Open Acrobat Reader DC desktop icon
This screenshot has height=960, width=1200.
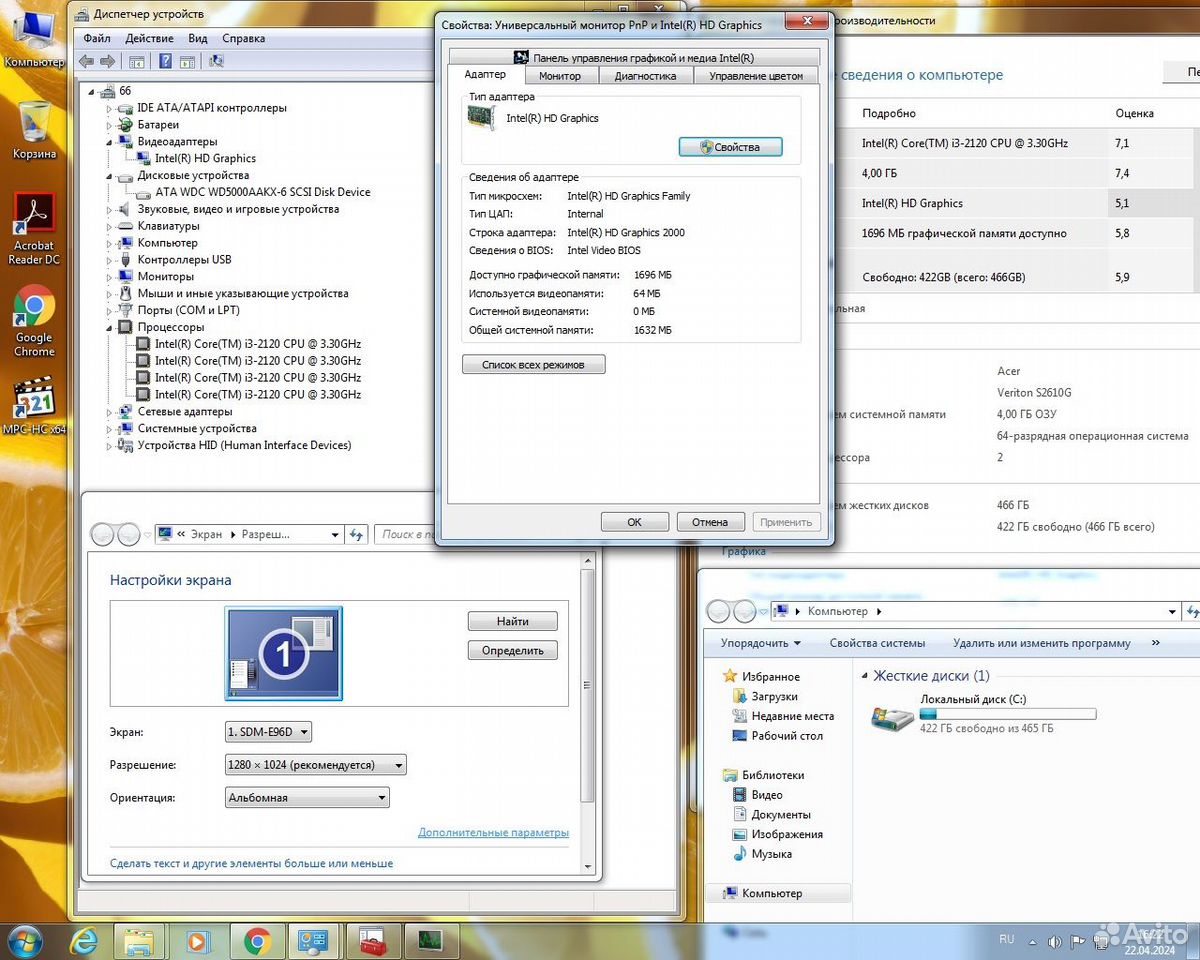pos(34,230)
